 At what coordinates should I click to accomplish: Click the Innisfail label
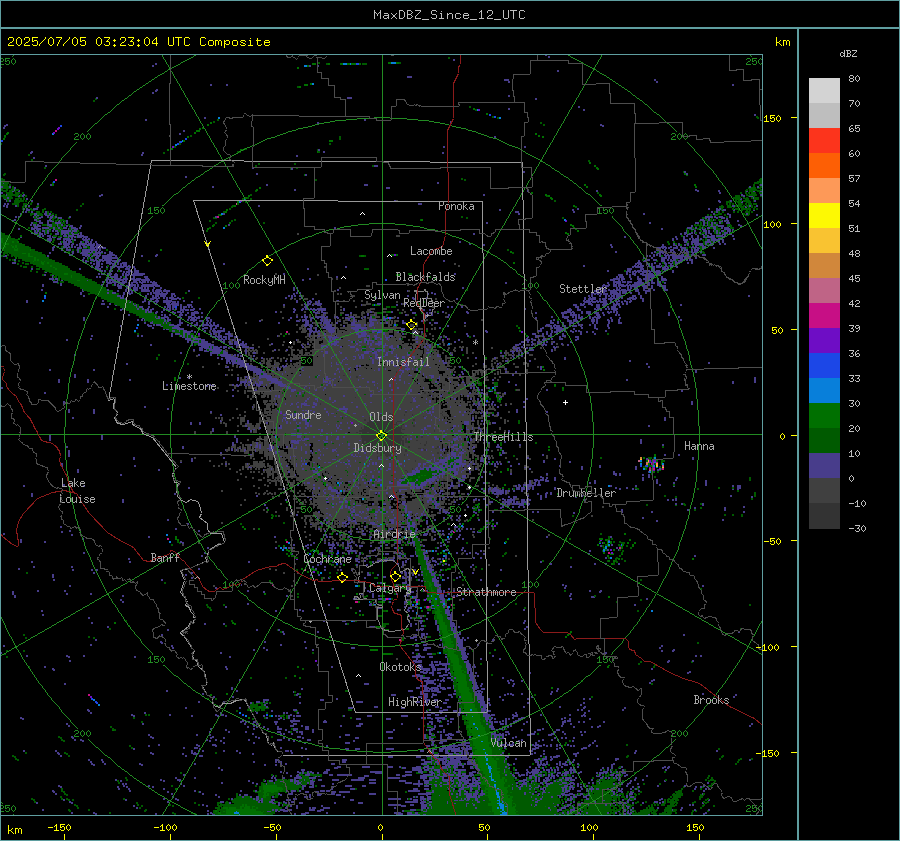point(403,362)
